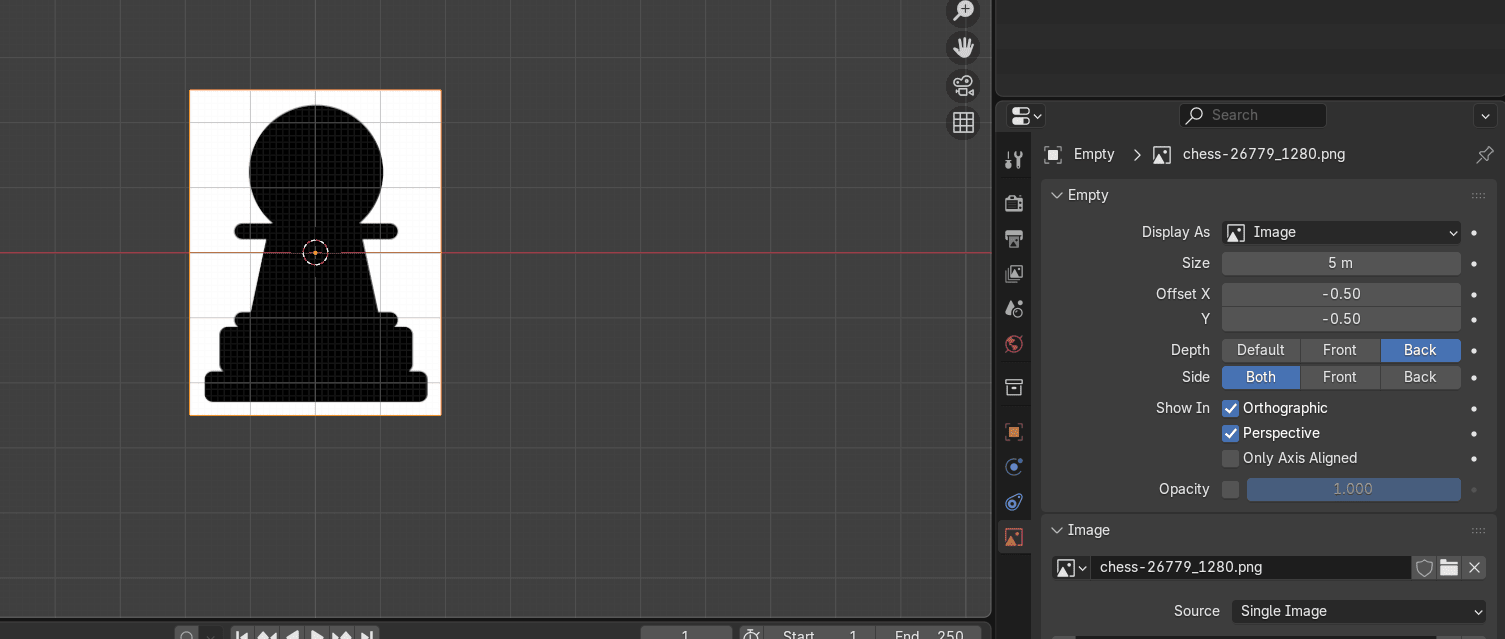The width and height of the screenshot is (1505, 639).
Task: Open the World properties tab
Action: [x=1014, y=344]
